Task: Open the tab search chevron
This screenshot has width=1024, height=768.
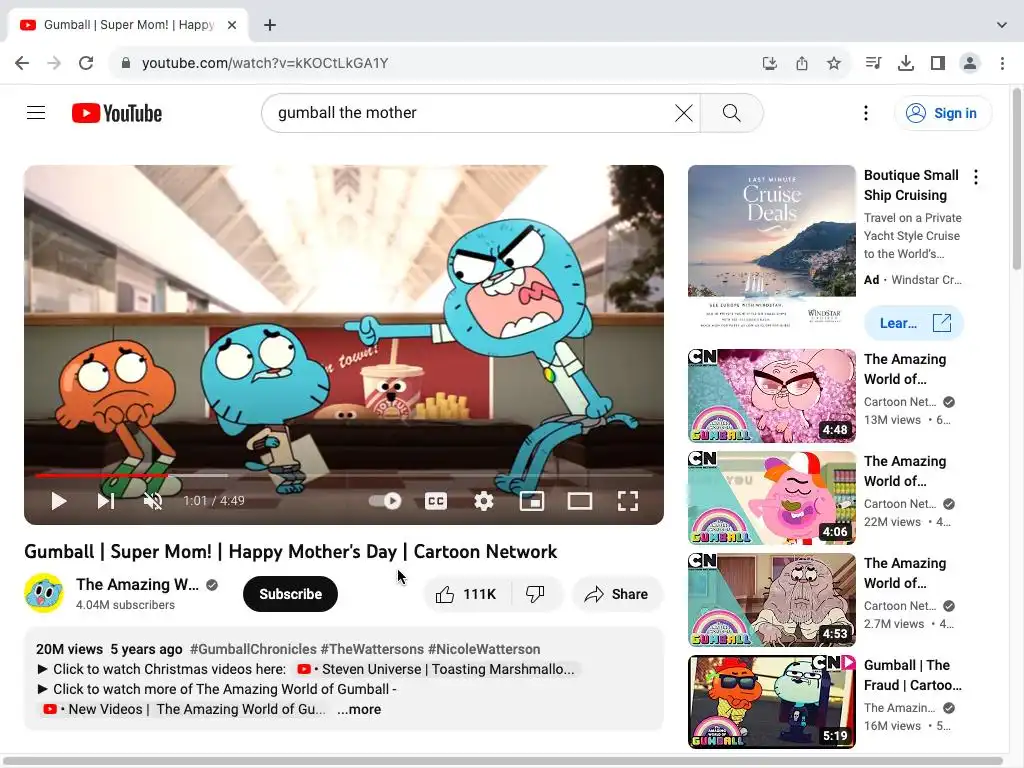Action: pos(1002,25)
